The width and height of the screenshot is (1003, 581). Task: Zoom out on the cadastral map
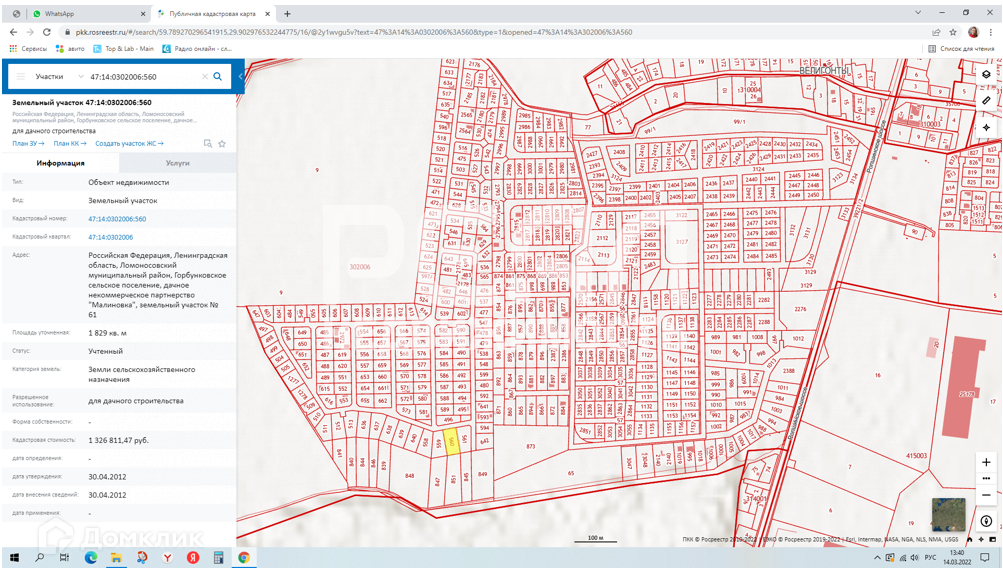[986, 495]
